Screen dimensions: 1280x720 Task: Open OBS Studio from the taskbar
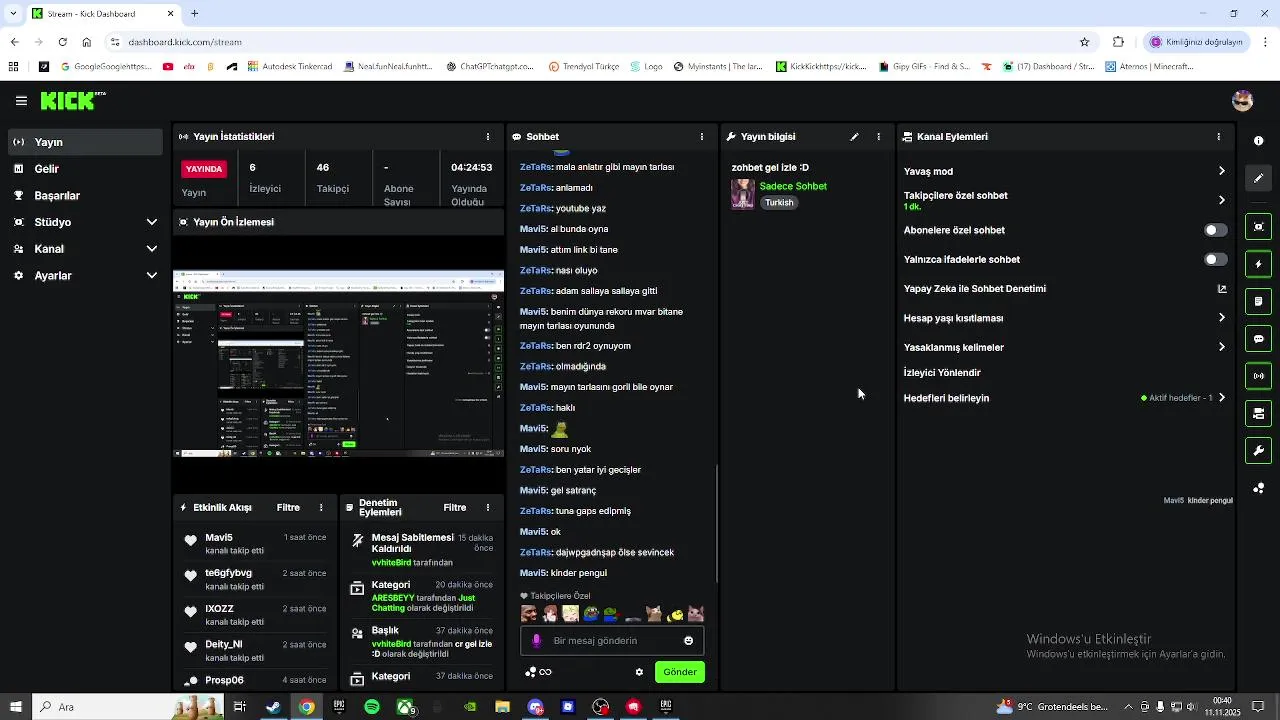[601, 707]
